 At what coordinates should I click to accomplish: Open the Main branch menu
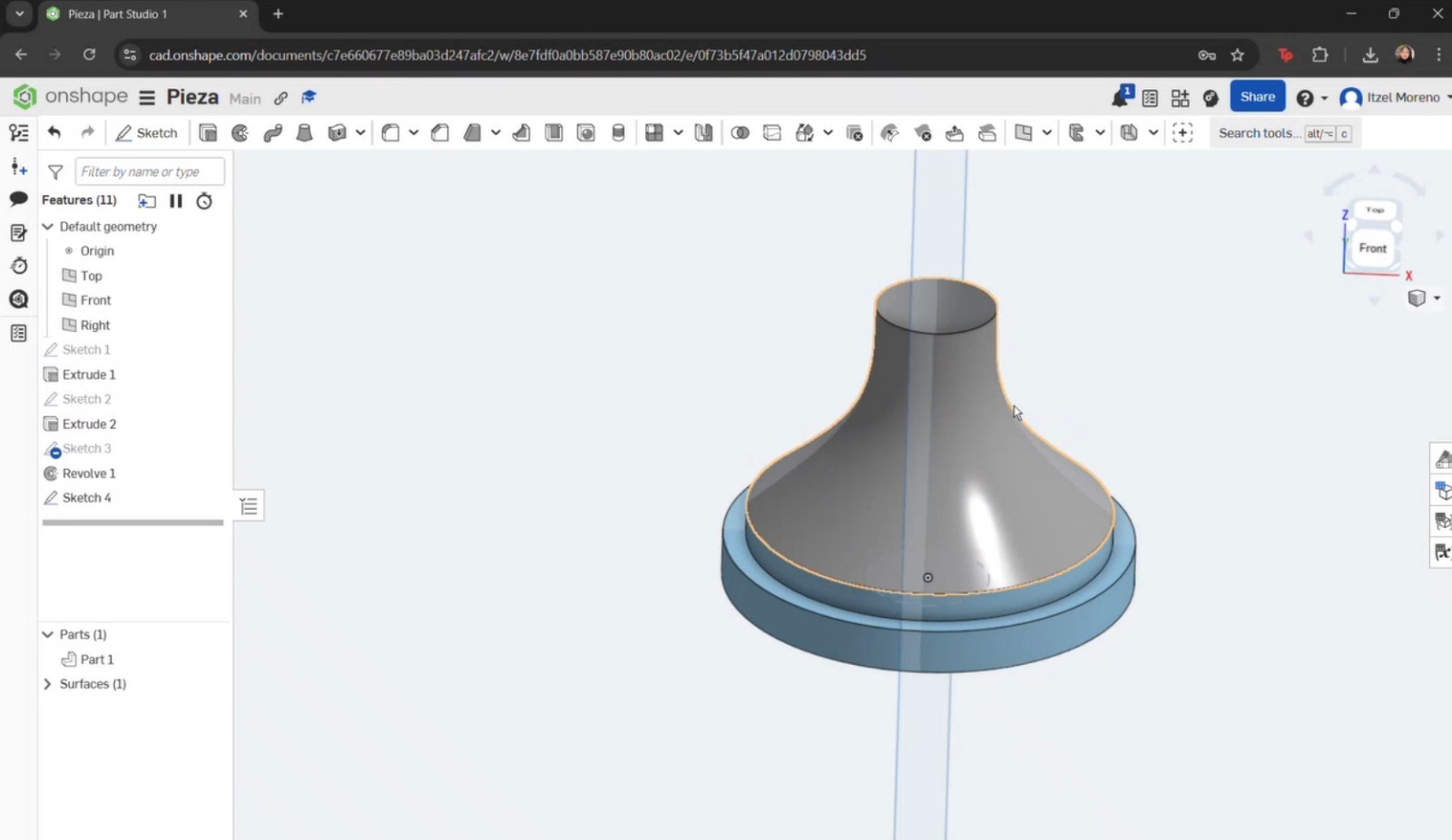coord(244,98)
